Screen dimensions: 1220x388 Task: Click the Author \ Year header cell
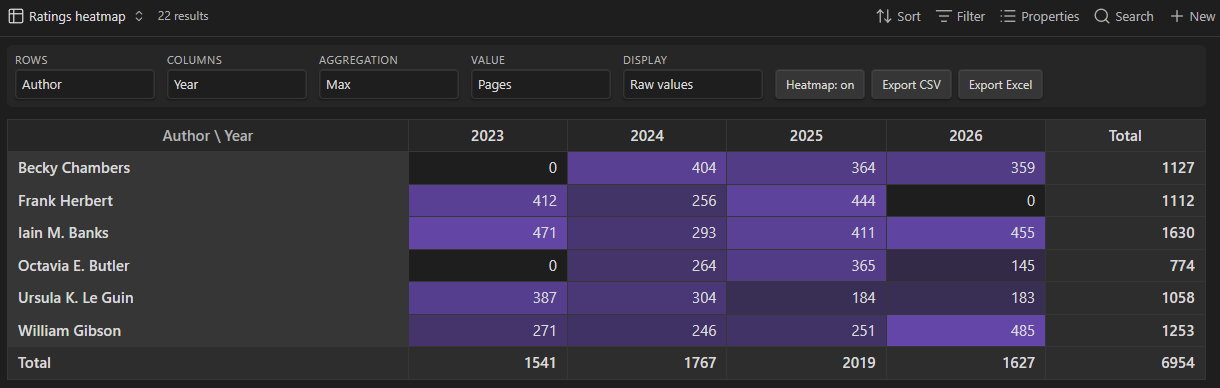point(208,136)
